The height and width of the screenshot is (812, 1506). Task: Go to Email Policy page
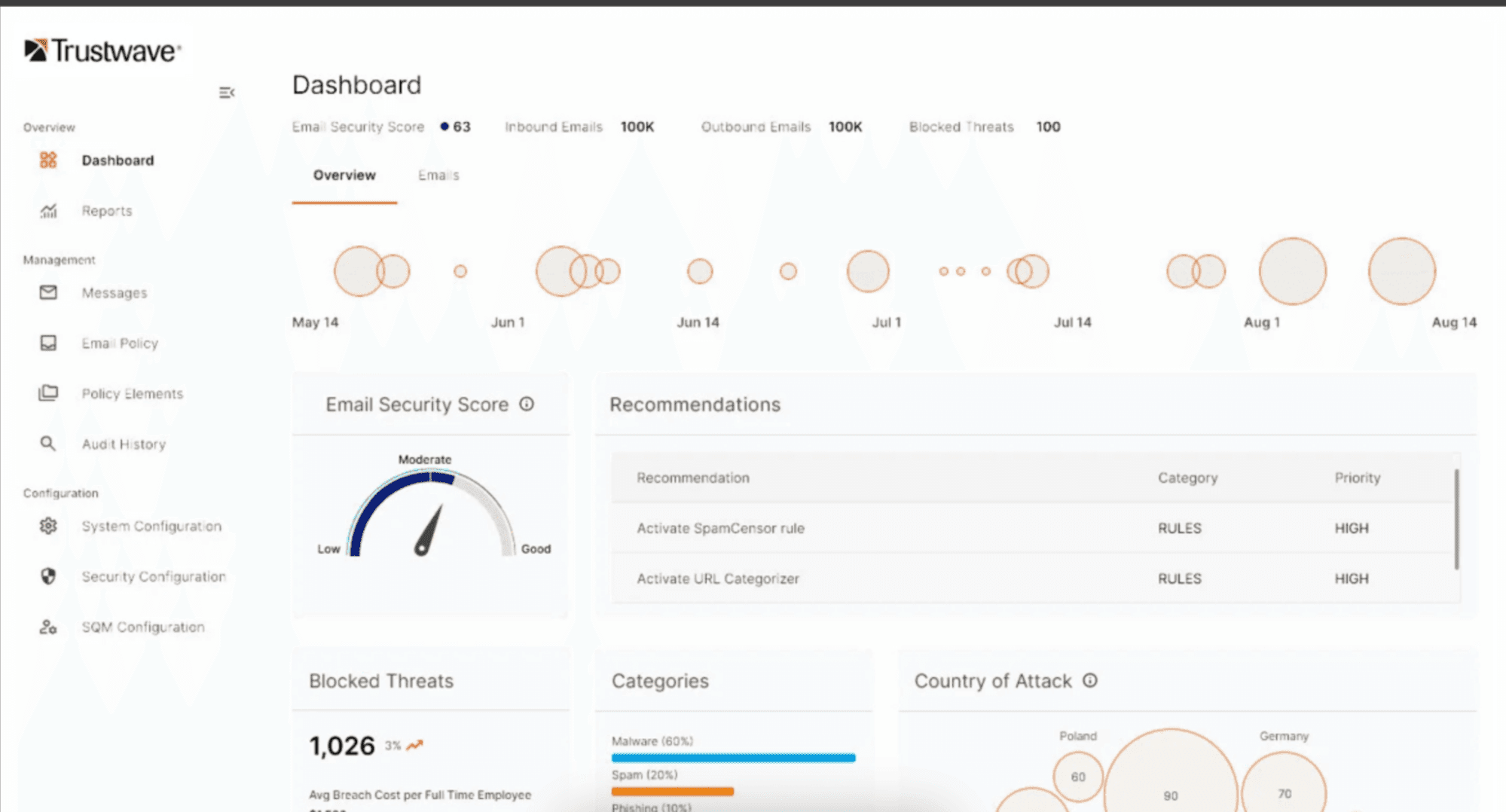point(120,343)
